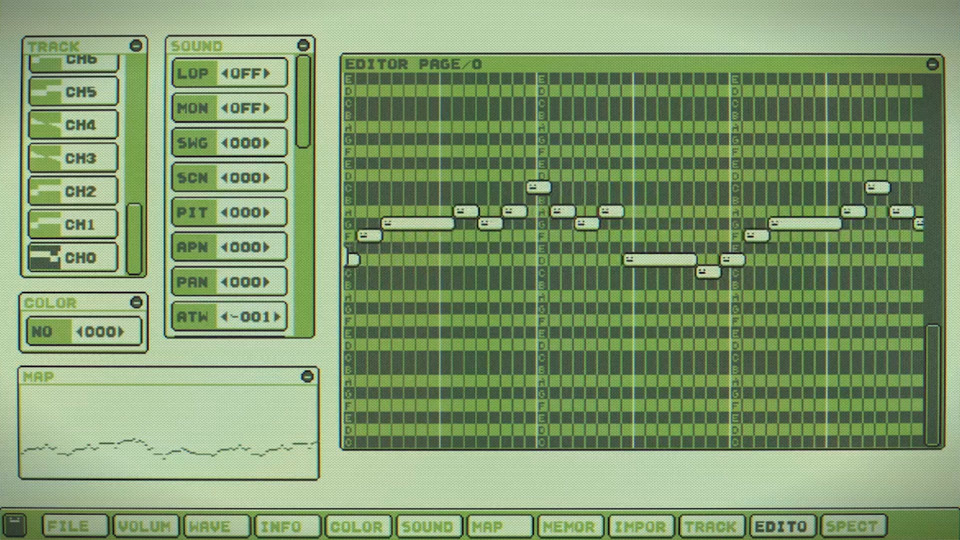The image size is (960, 540).
Task: Collapse the TRACK panel with its round button
Action: (136, 46)
